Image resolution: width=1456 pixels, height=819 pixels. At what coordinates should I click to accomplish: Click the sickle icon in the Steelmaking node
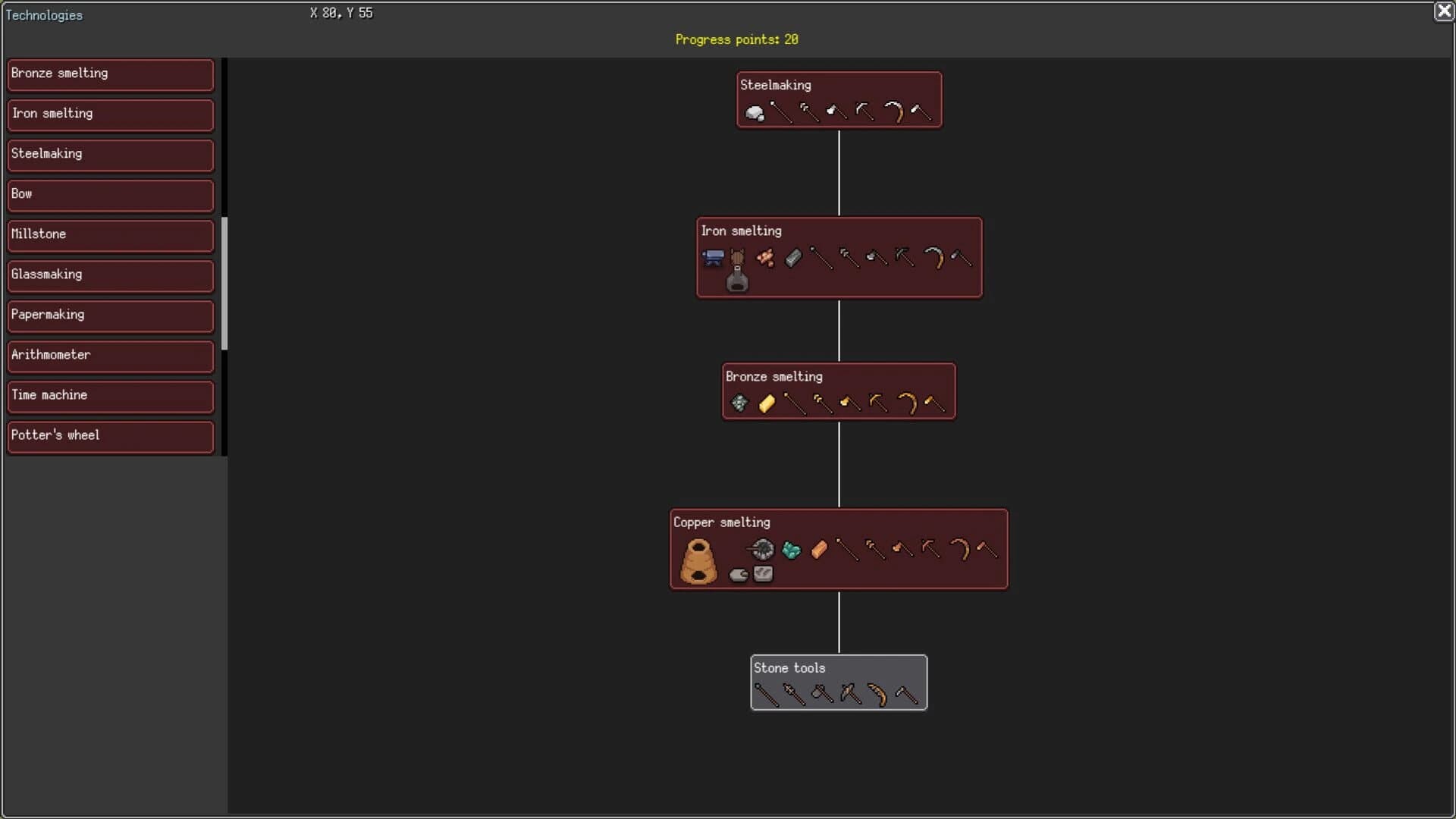(x=894, y=111)
